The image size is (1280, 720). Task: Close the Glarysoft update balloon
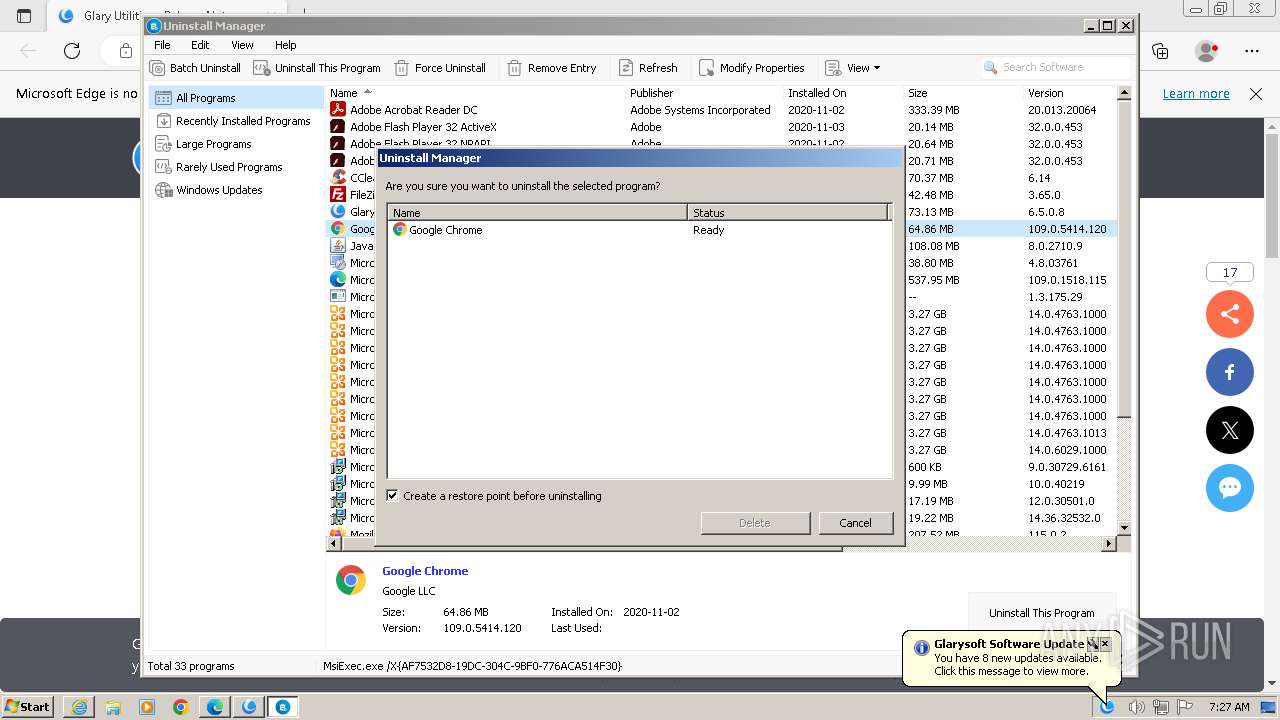click(1105, 645)
